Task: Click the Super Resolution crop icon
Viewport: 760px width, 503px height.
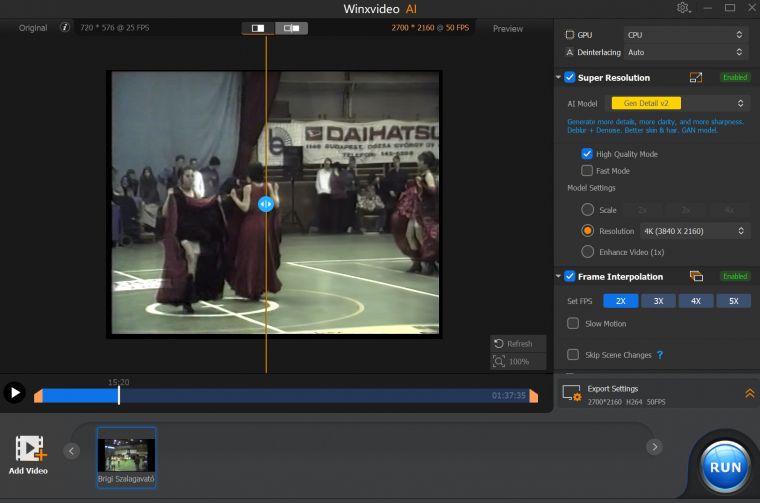Action: 696,77
